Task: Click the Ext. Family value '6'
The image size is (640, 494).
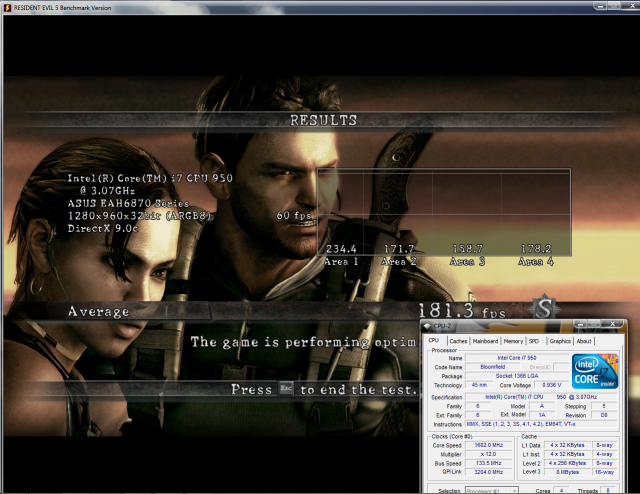Action: coord(478,415)
